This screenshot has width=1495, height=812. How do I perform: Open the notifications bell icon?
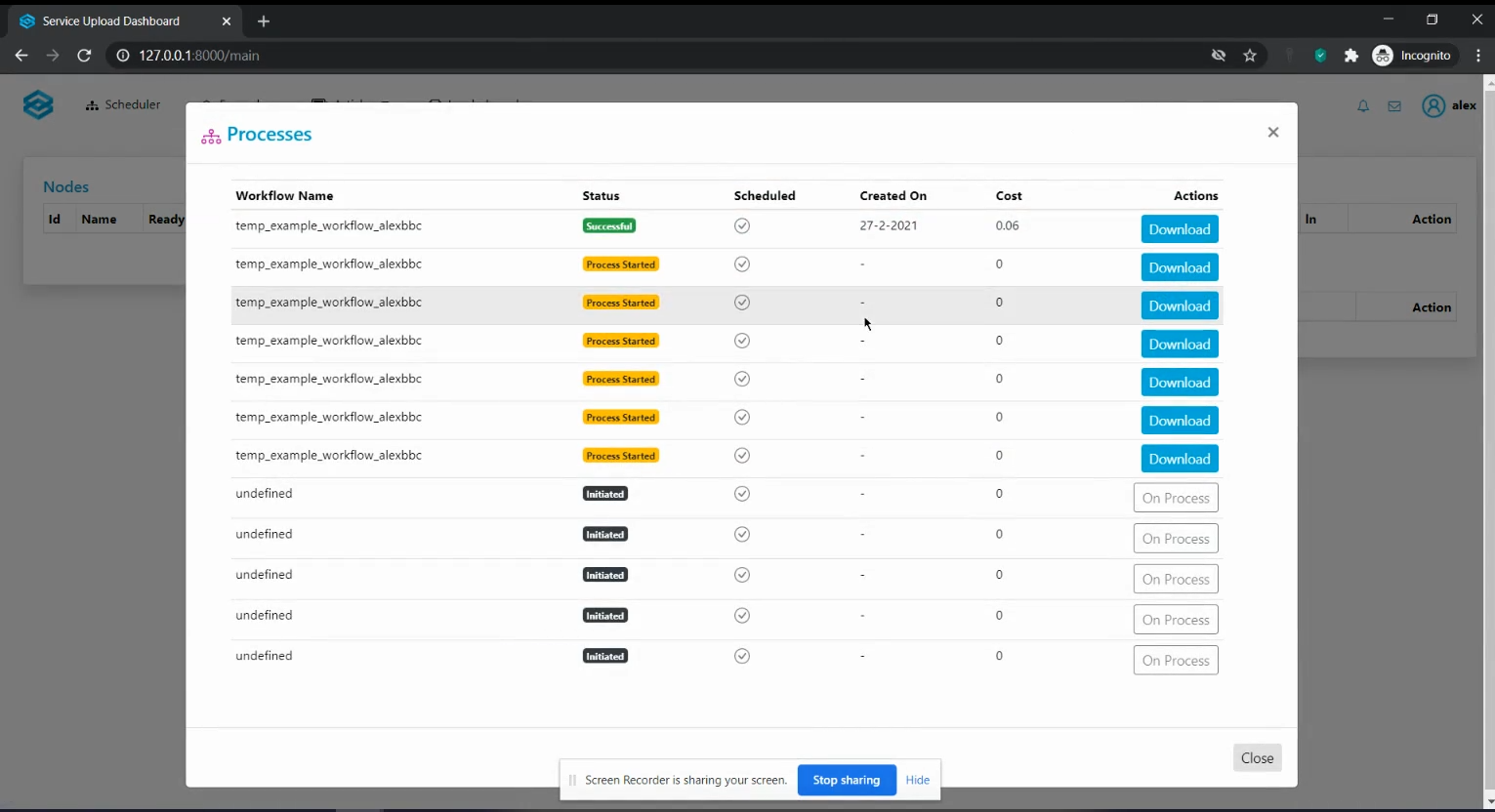[1362, 106]
